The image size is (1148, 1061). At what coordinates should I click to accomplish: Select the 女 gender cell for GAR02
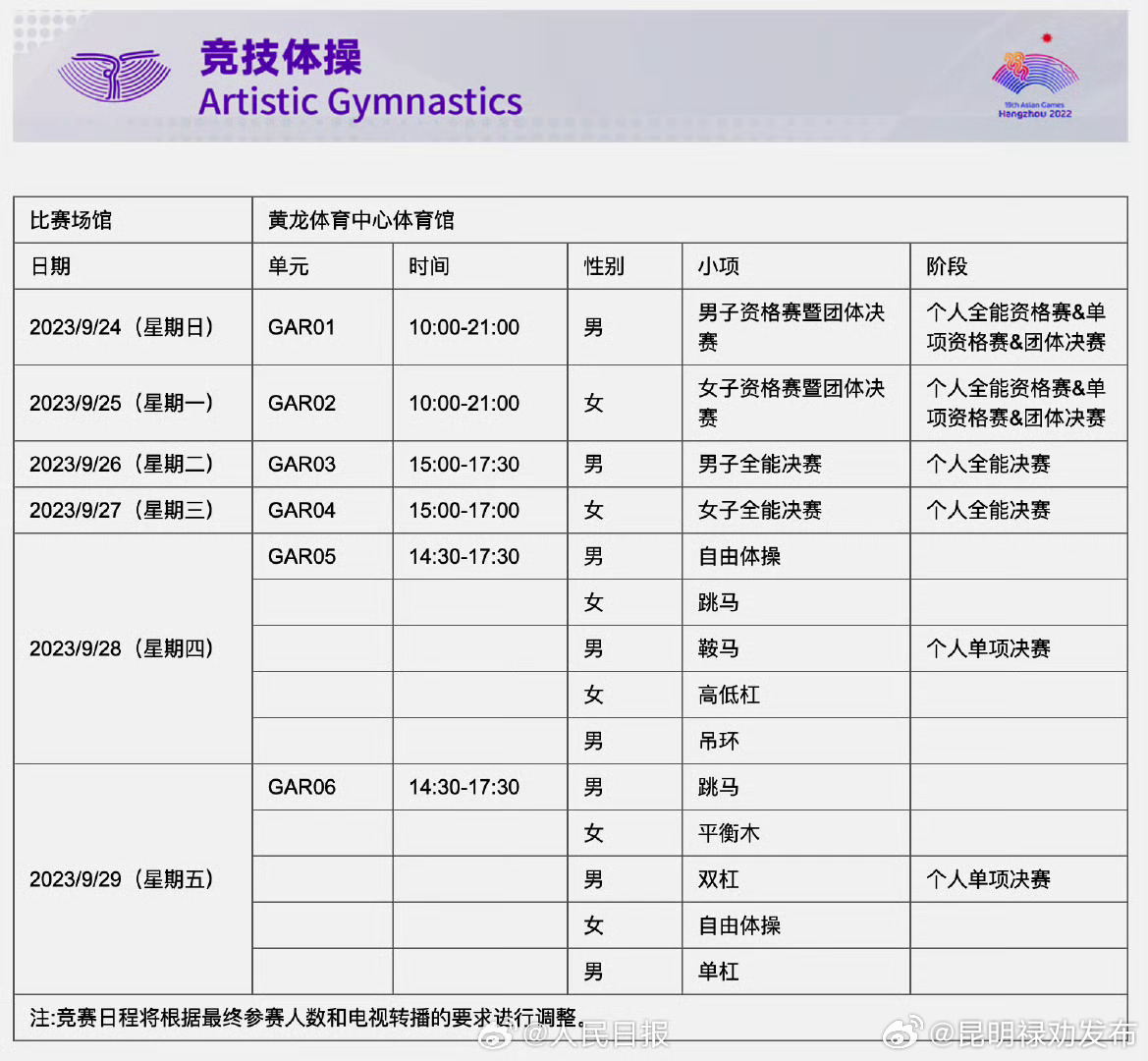pos(593,403)
